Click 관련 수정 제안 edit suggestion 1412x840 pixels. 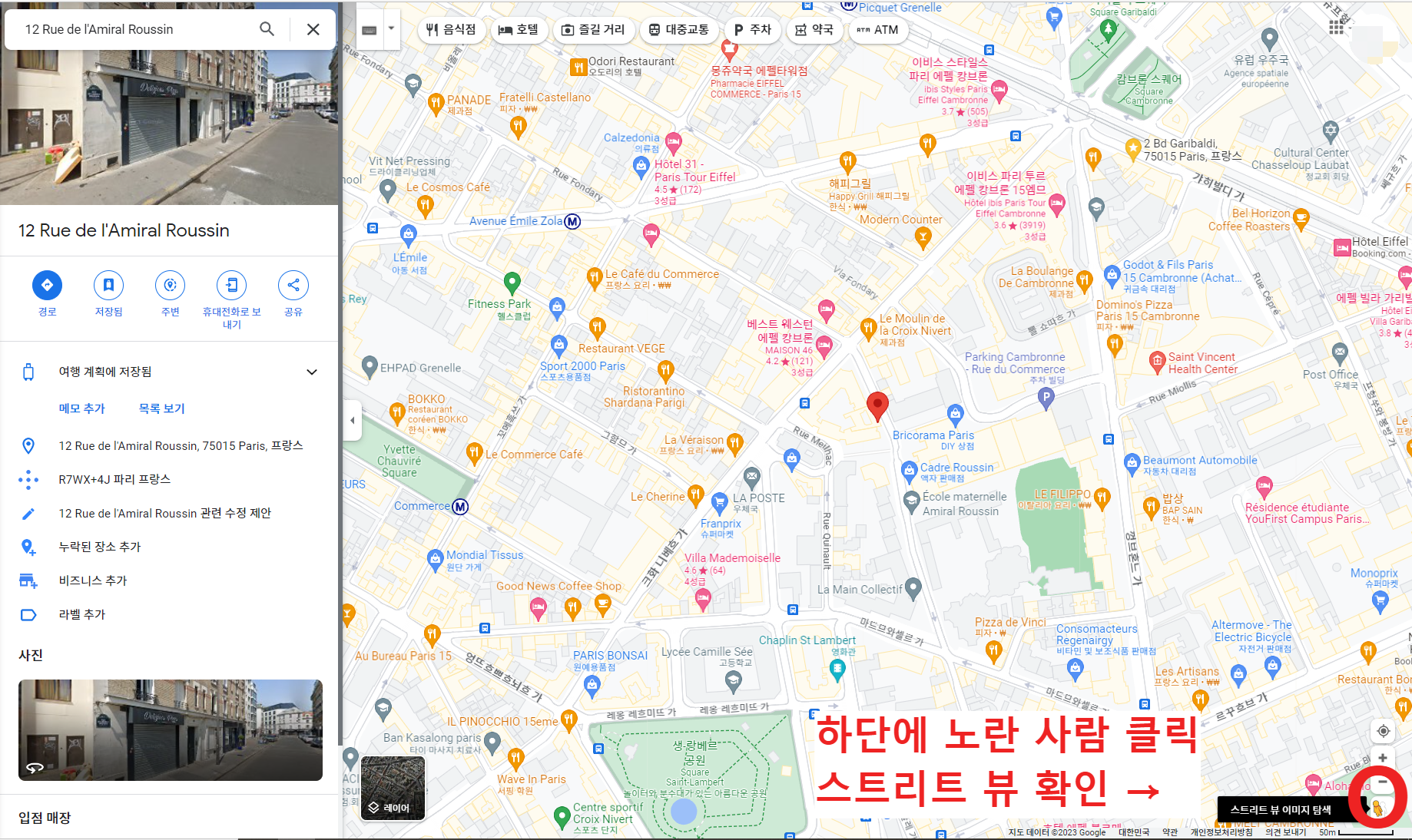coord(169,513)
